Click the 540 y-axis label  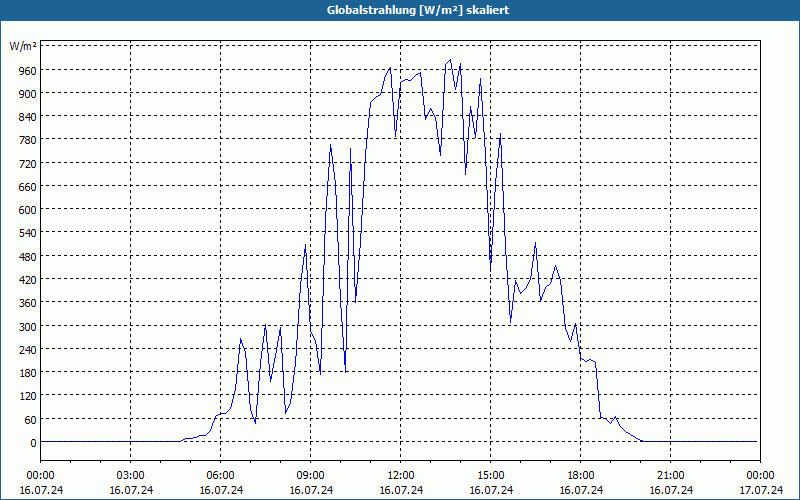(28, 234)
